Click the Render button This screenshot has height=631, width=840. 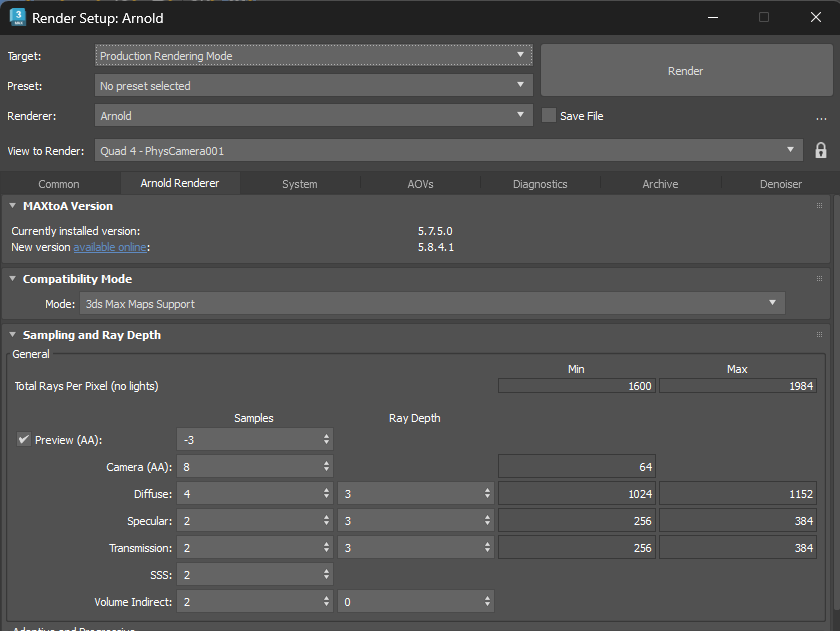[686, 70]
